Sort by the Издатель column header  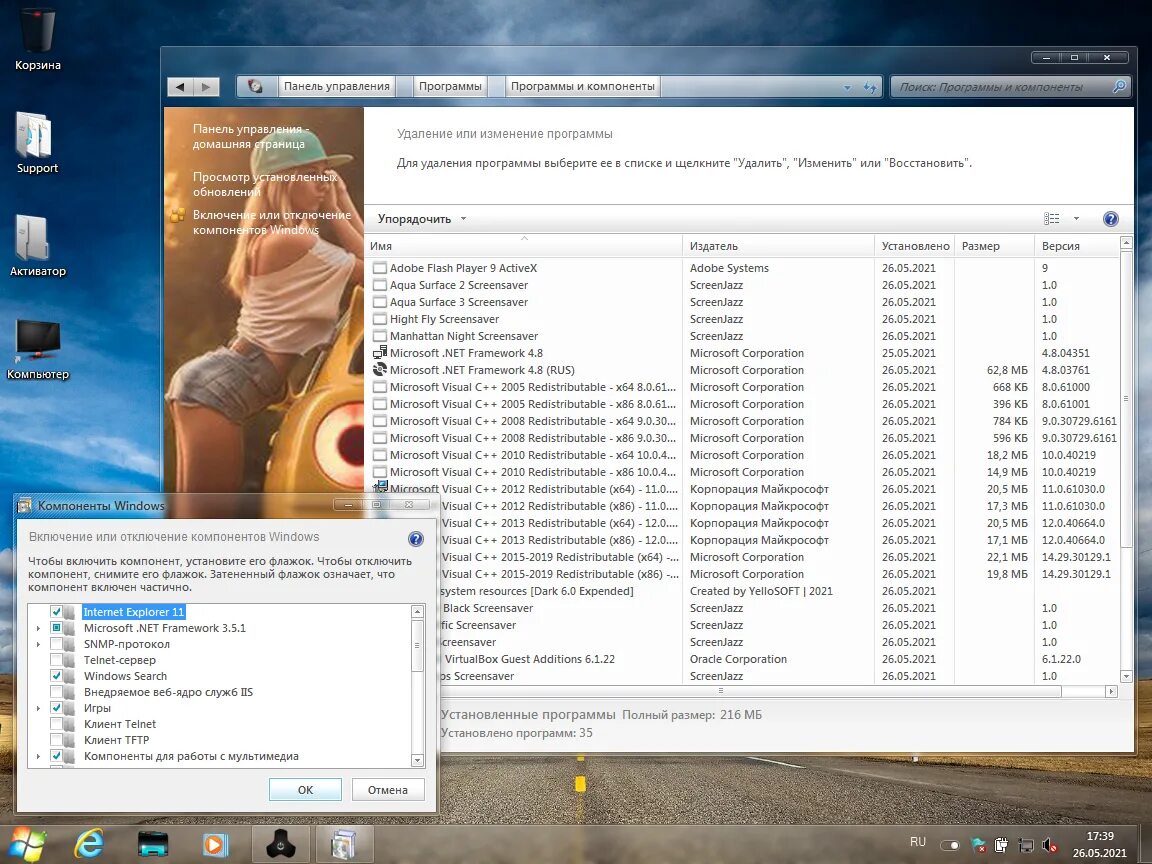click(x=778, y=246)
